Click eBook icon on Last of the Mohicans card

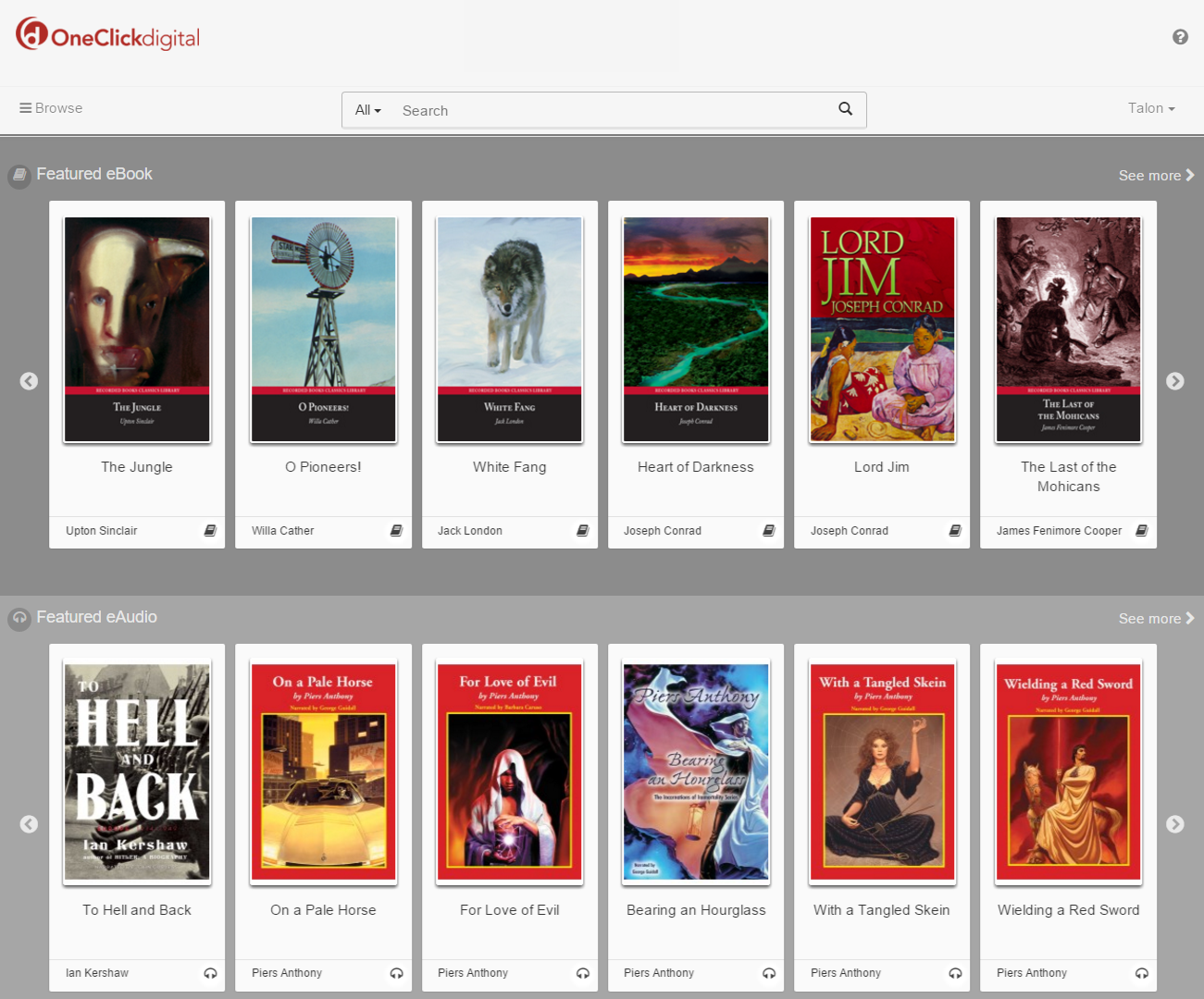[x=1142, y=531]
